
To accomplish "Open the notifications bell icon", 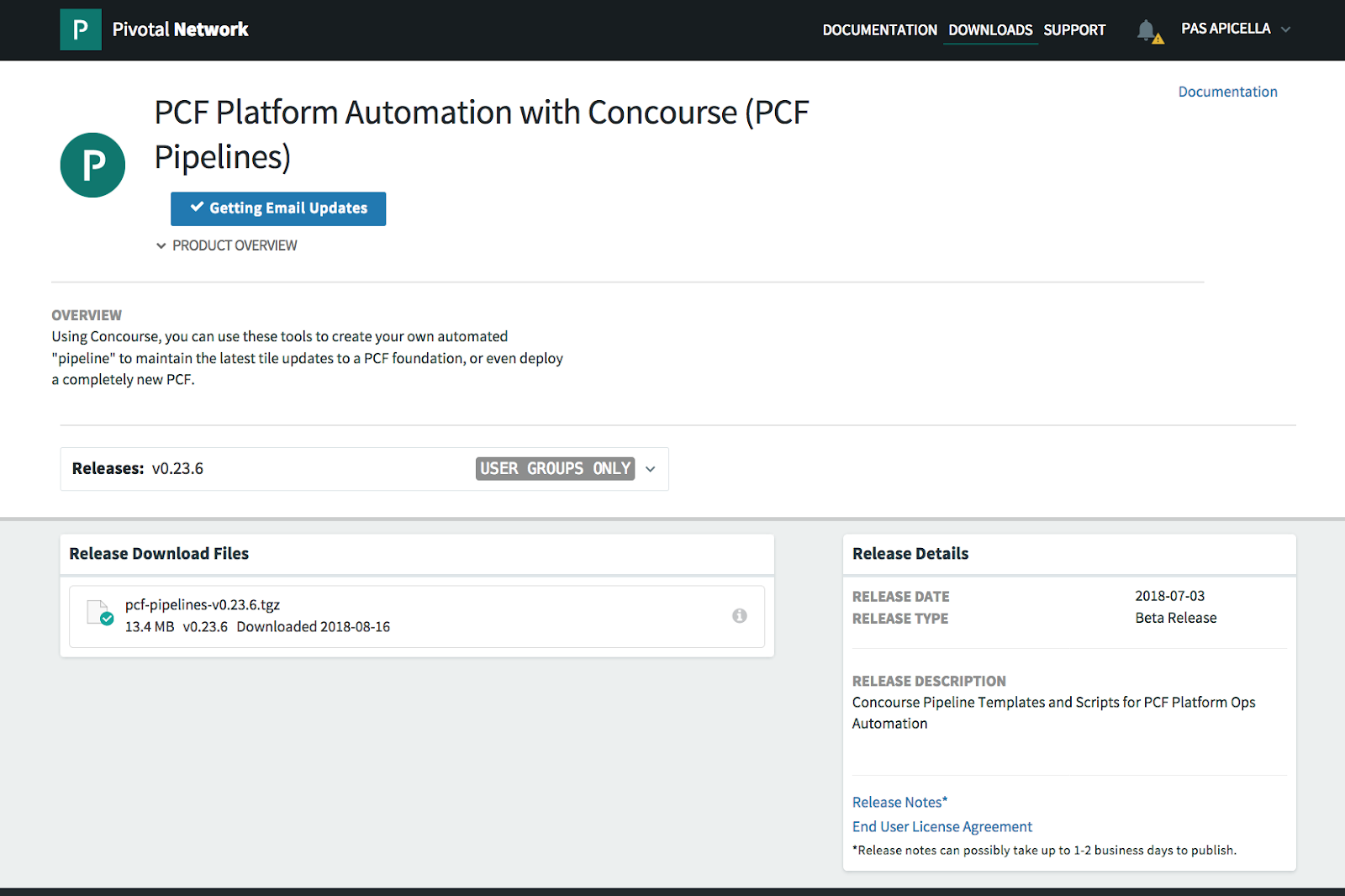I will pyautogui.click(x=1147, y=30).
